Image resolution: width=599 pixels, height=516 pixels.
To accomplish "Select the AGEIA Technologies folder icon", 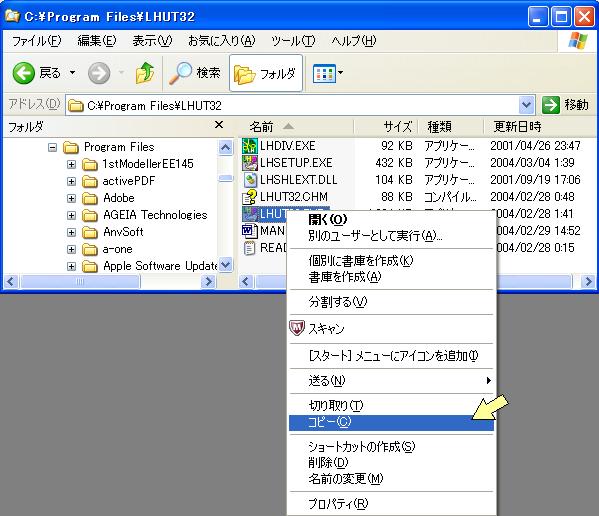I will tap(90, 215).
